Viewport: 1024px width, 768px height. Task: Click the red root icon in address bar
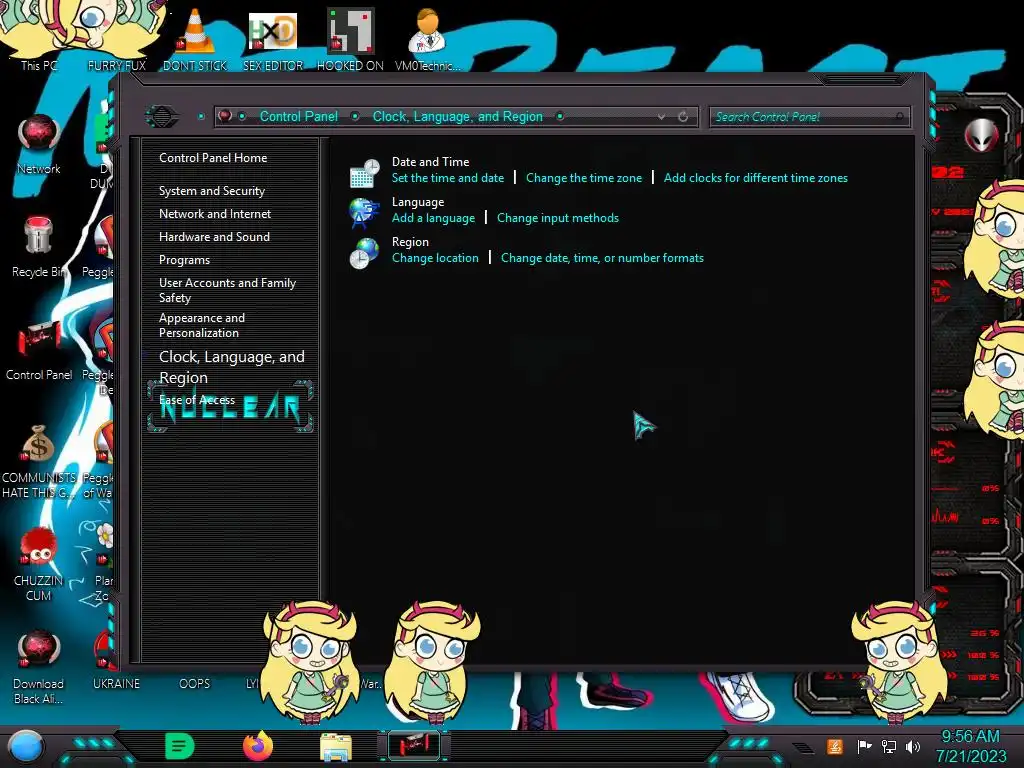[225, 116]
